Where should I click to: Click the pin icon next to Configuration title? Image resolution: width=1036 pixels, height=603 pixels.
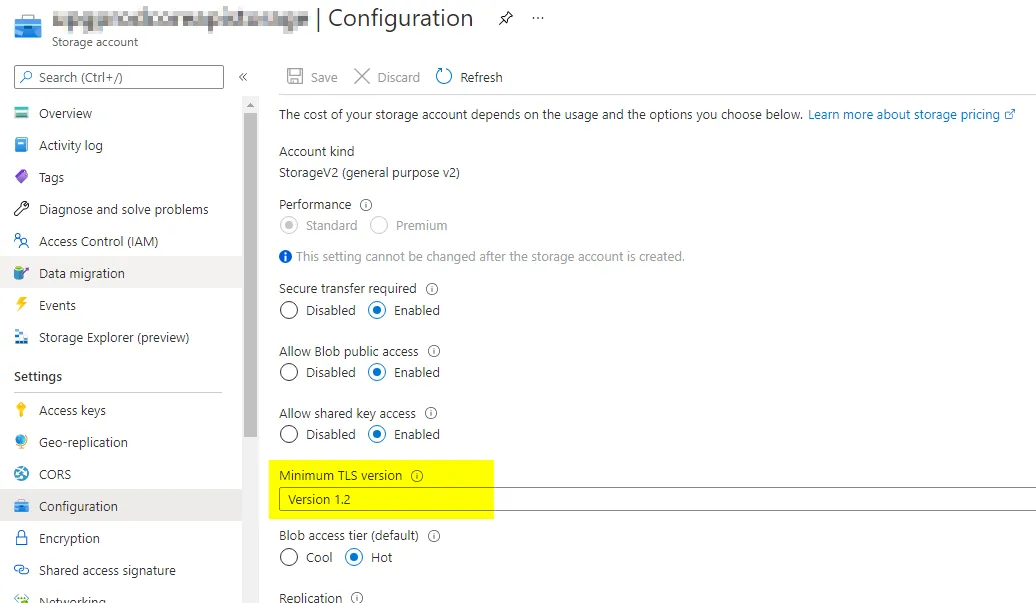506,19
